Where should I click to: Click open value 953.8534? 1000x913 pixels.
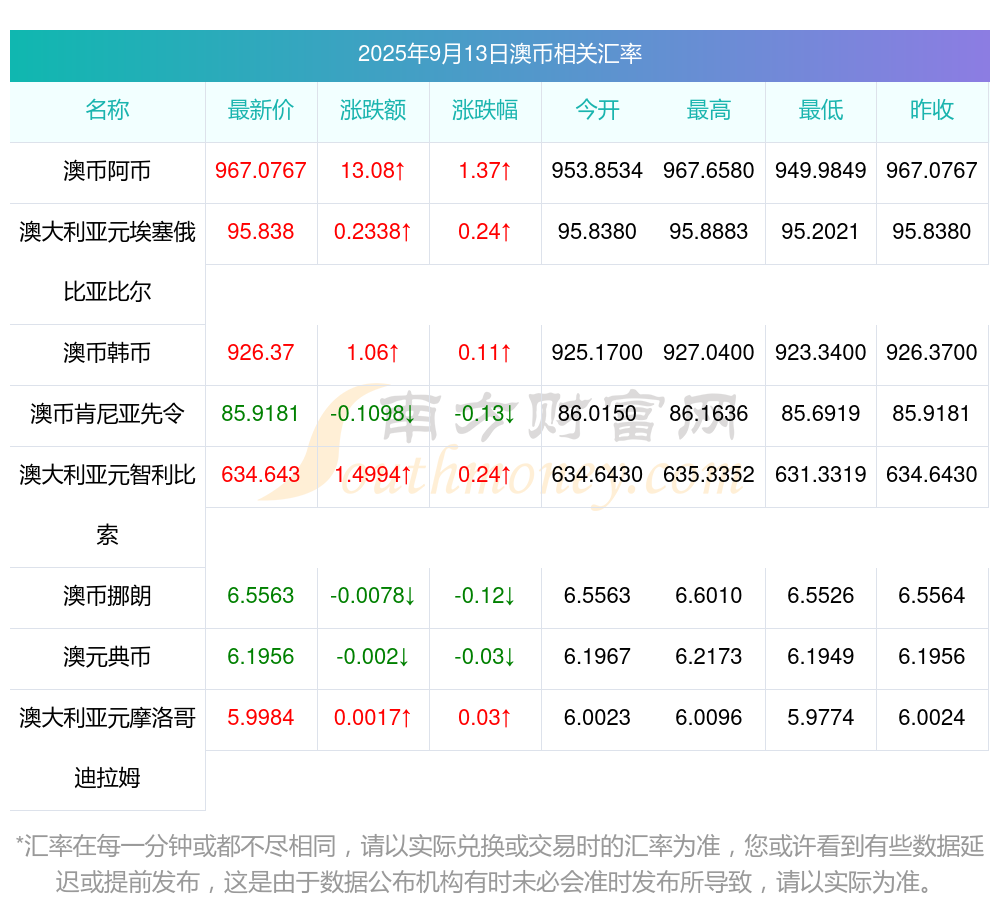[597, 171]
